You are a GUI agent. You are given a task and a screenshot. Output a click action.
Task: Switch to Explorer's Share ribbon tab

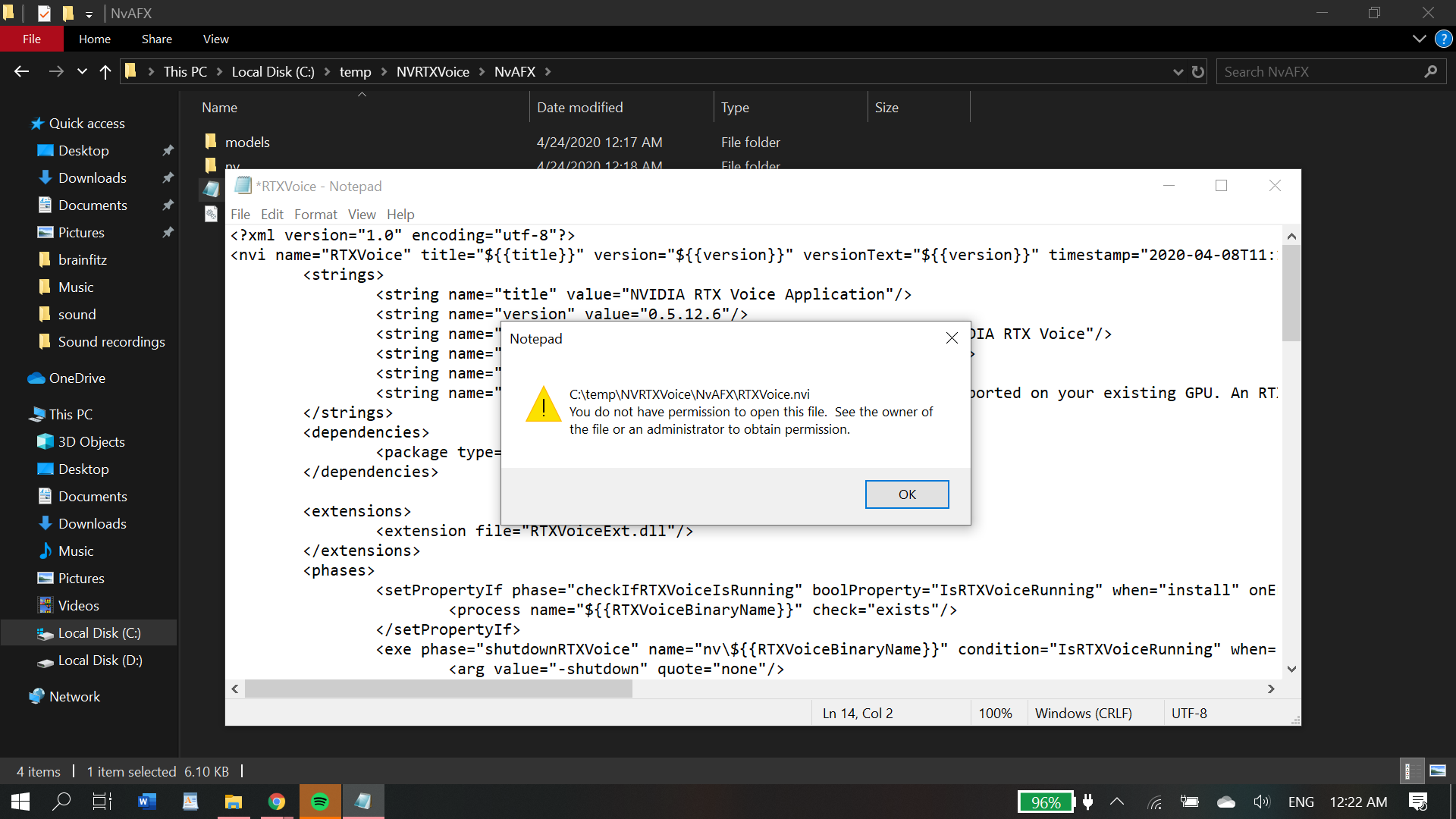(157, 39)
